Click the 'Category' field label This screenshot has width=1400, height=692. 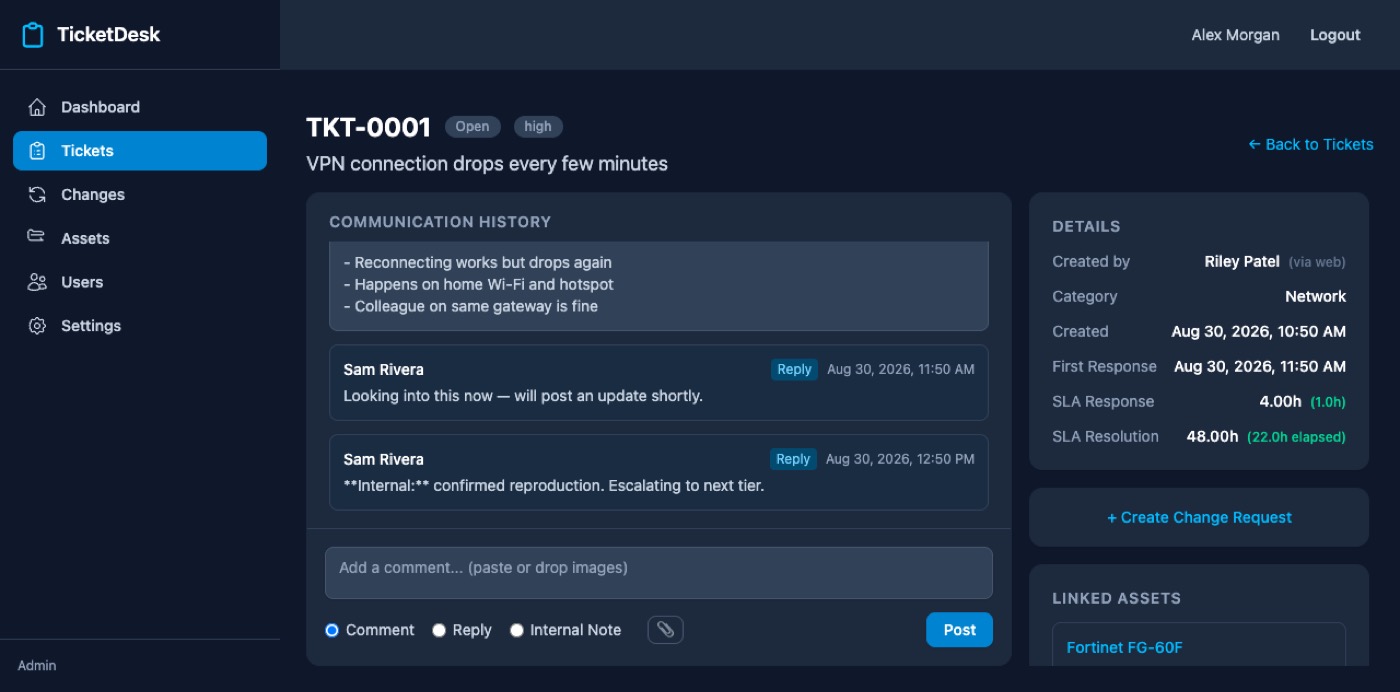pyautogui.click(x=1085, y=296)
